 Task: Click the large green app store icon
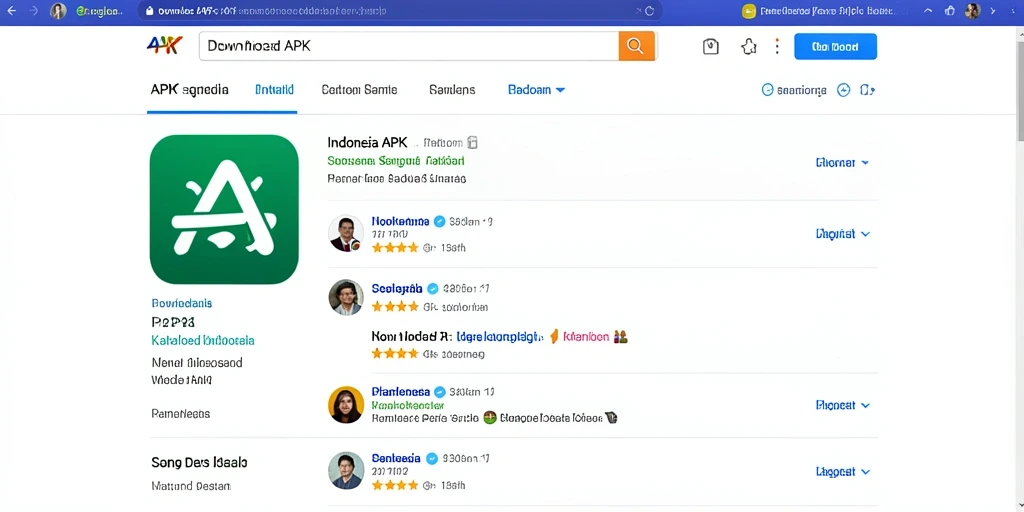click(x=224, y=210)
